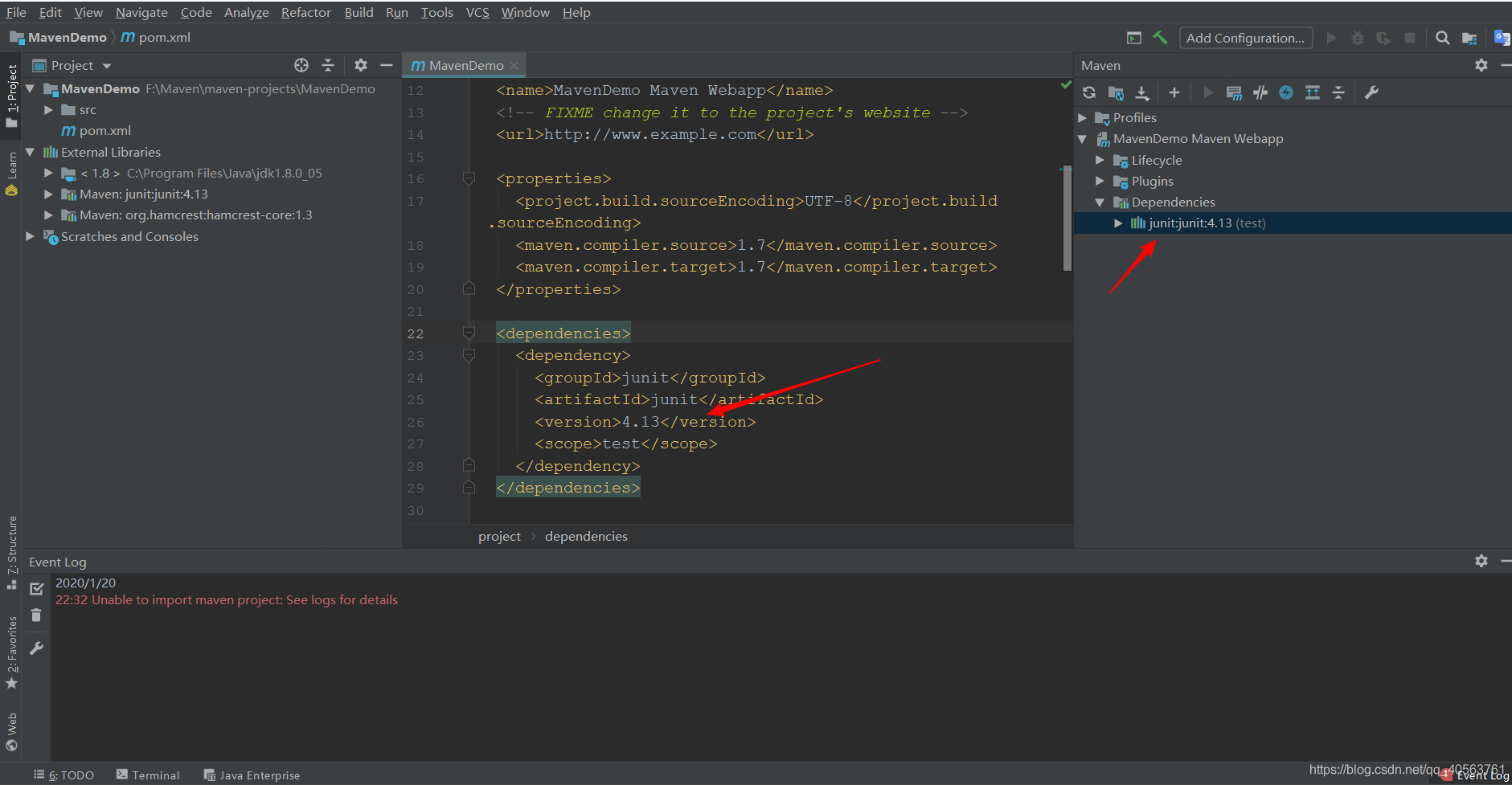Open the Help menu
This screenshot has width=1512, height=785.
click(576, 12)
